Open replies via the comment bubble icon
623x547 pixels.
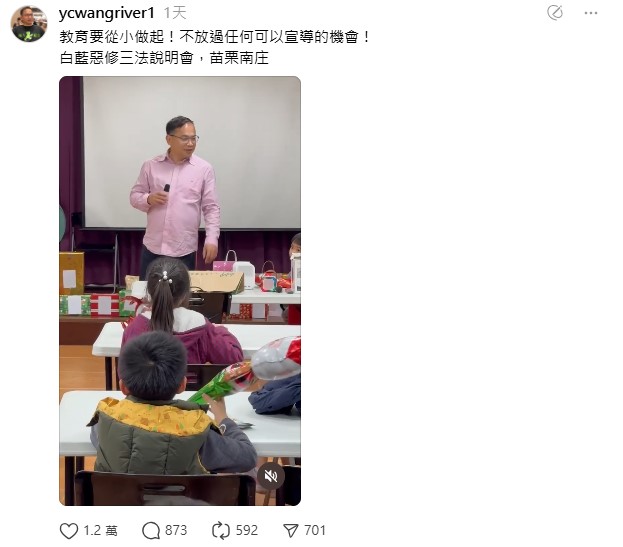tap(151, 531)
